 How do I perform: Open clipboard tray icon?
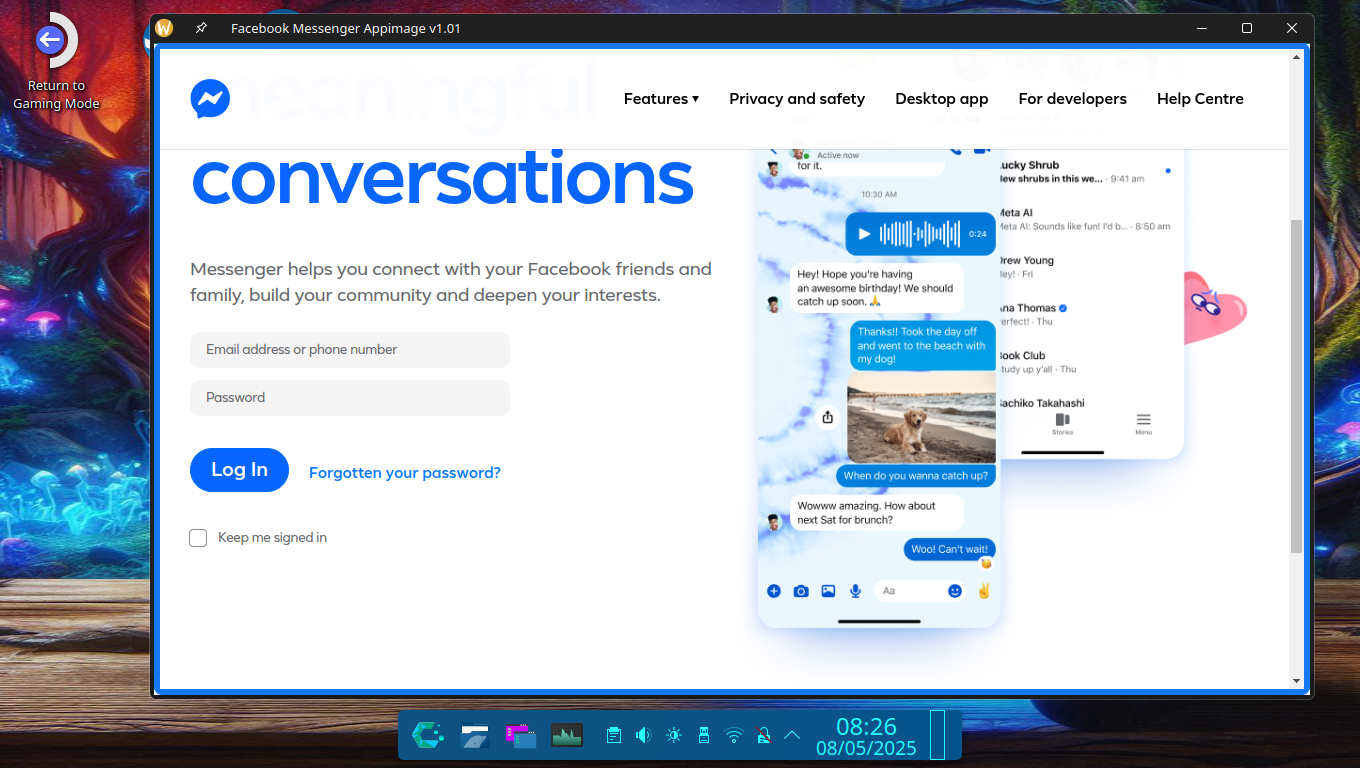click(x=614, y=736)
